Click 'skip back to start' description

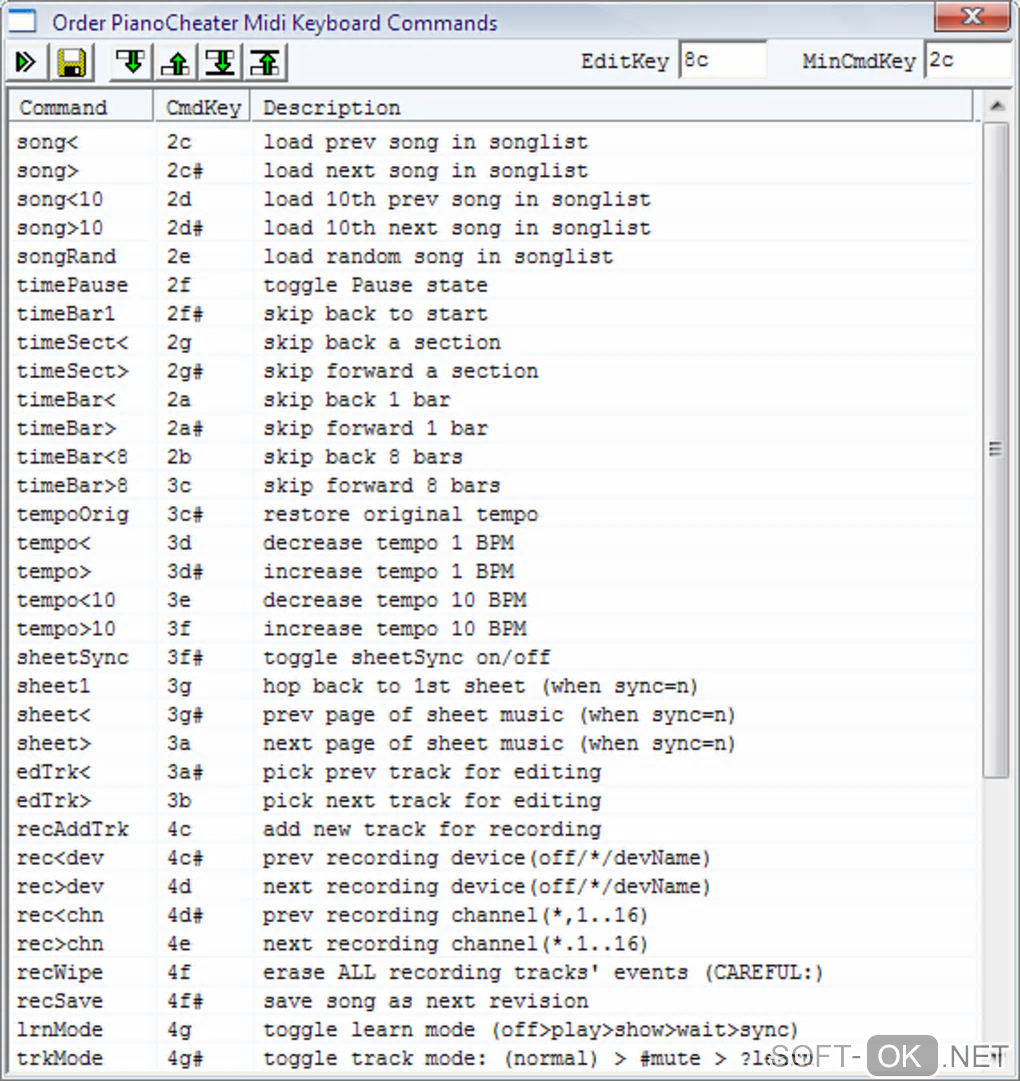[x=376, y=314]
